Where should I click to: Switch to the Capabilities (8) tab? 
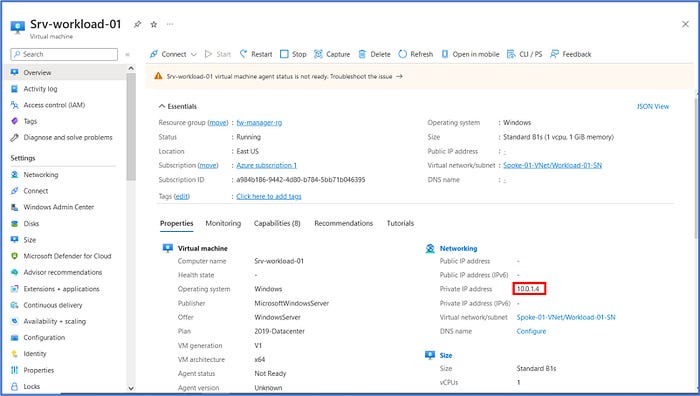(277, 223)
